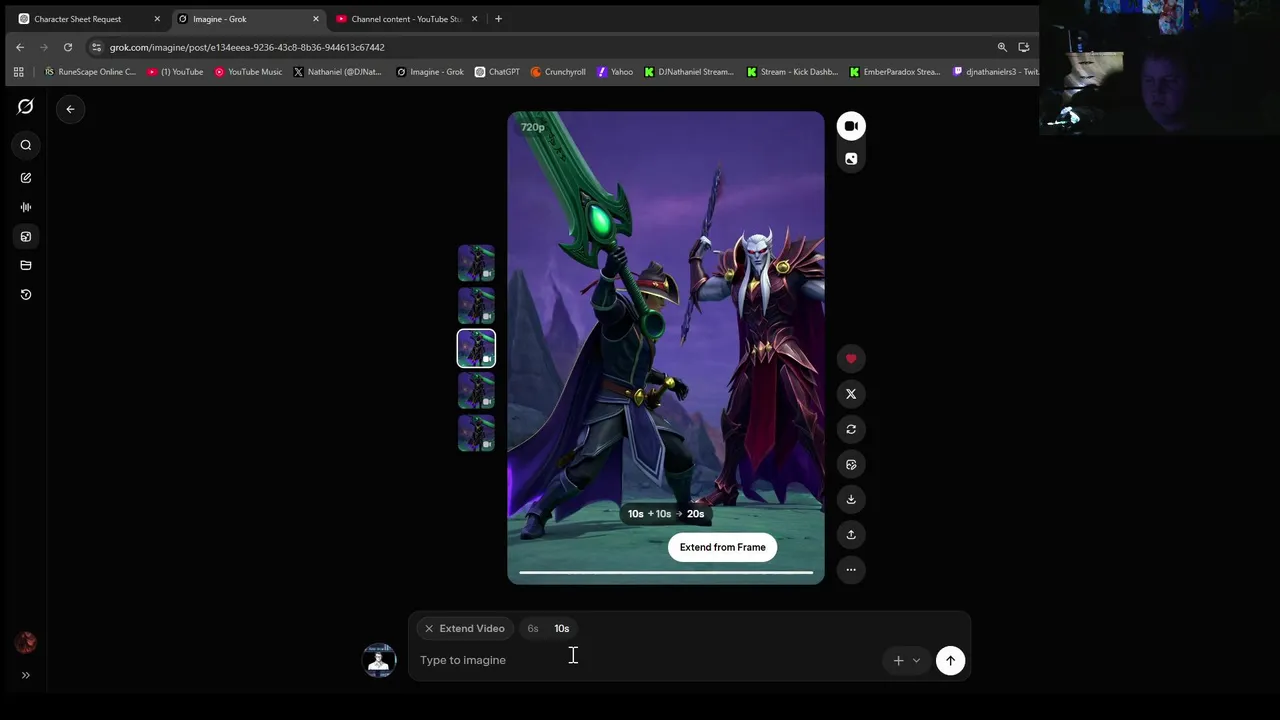
Task: Select the image mode icon
Action: 851,158
